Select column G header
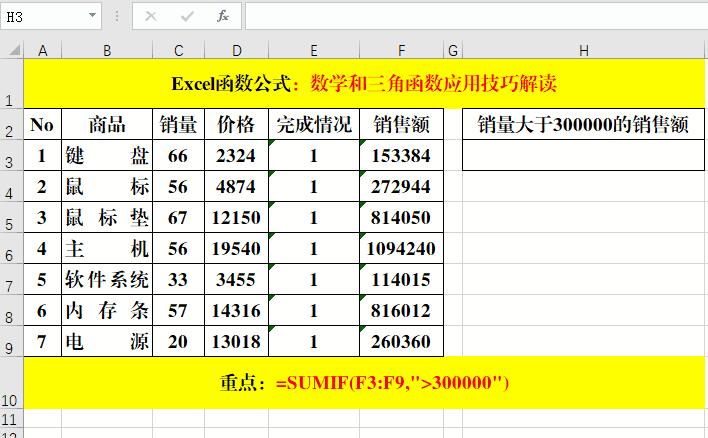Screen dimensions: 708x438 point(453,50)
